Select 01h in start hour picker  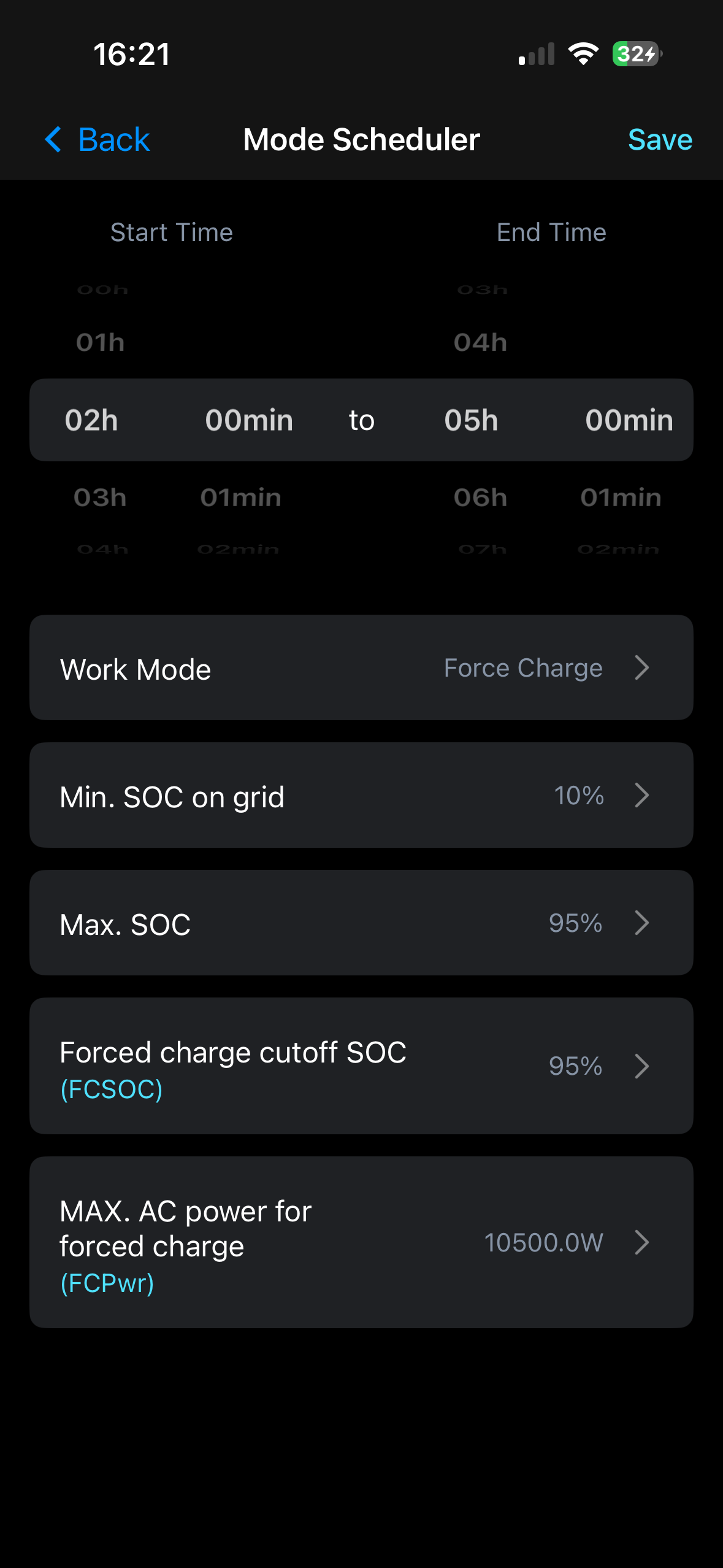point(101,342)
